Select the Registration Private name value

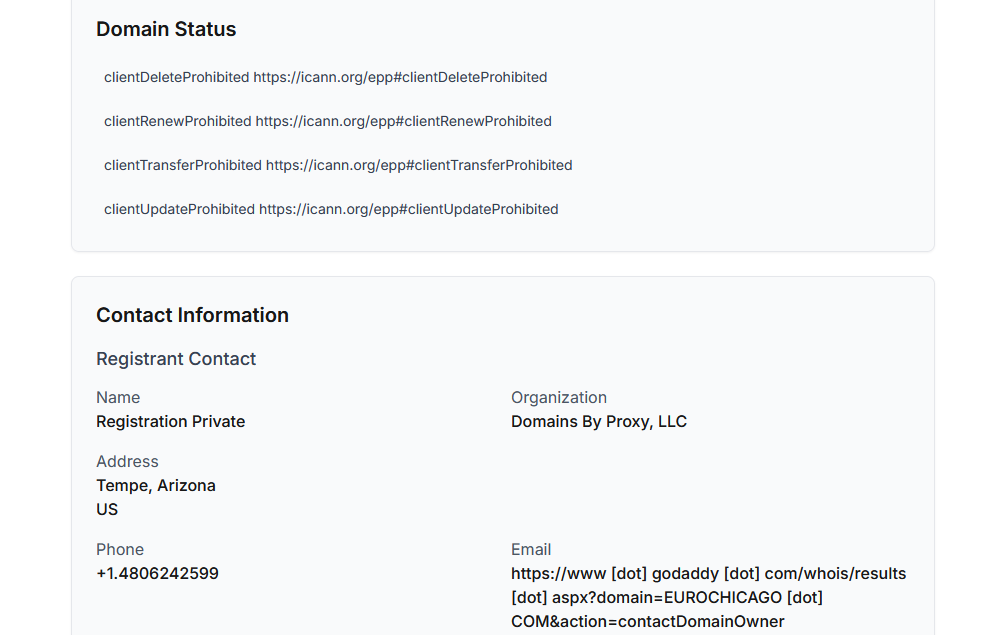170,422
